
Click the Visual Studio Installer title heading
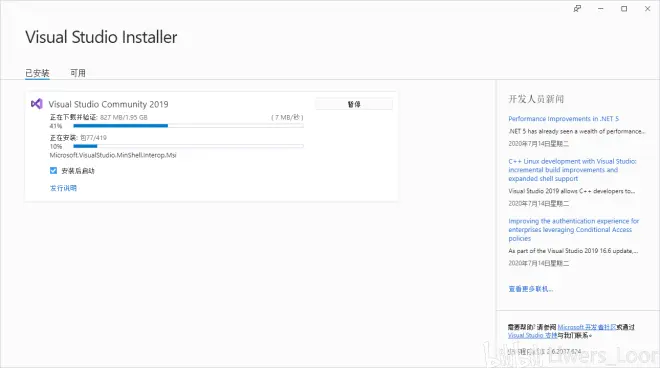click(x=101, y=37)
